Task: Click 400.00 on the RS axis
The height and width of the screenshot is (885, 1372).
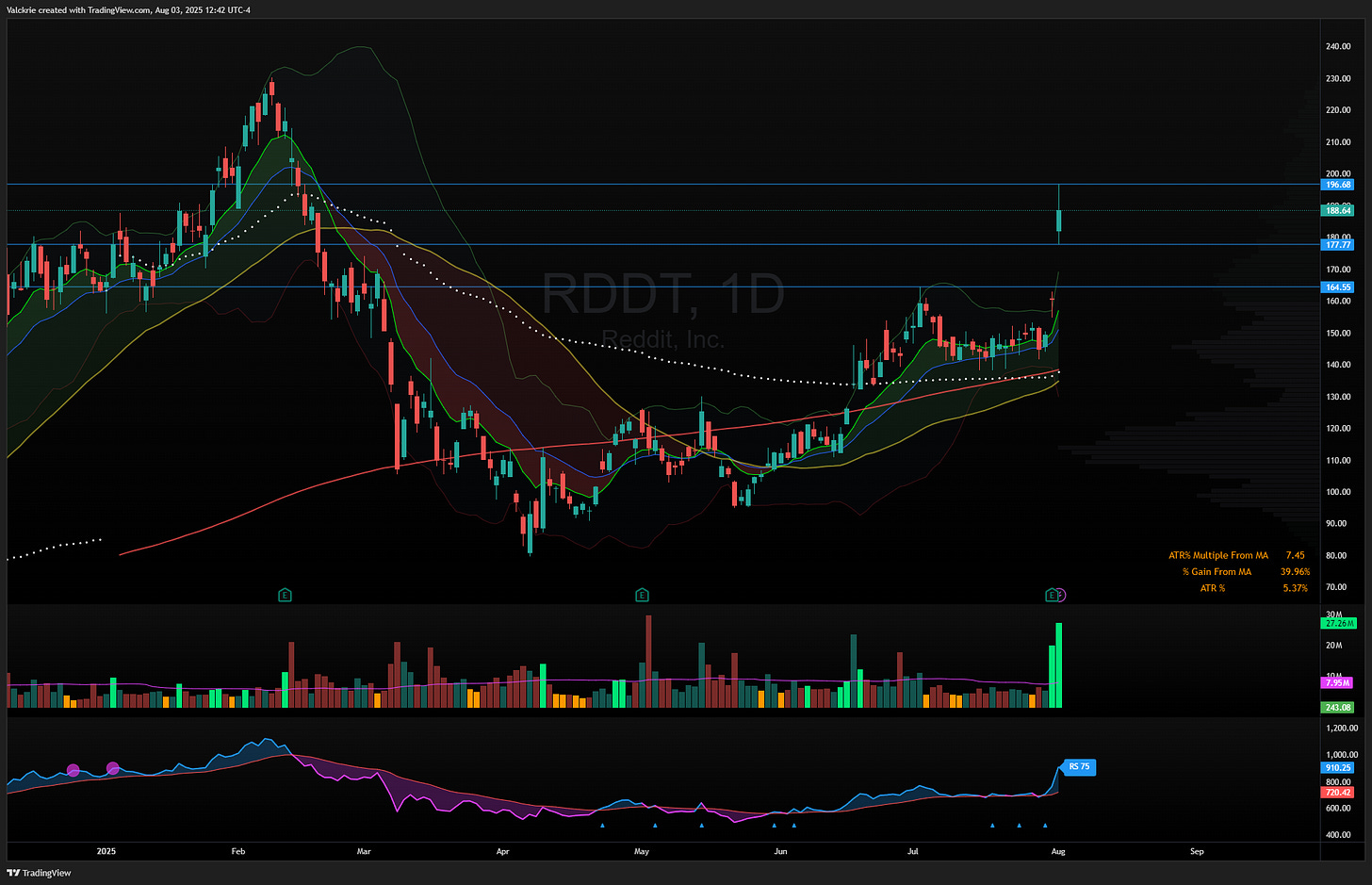Action: [x=1340, y=835]
